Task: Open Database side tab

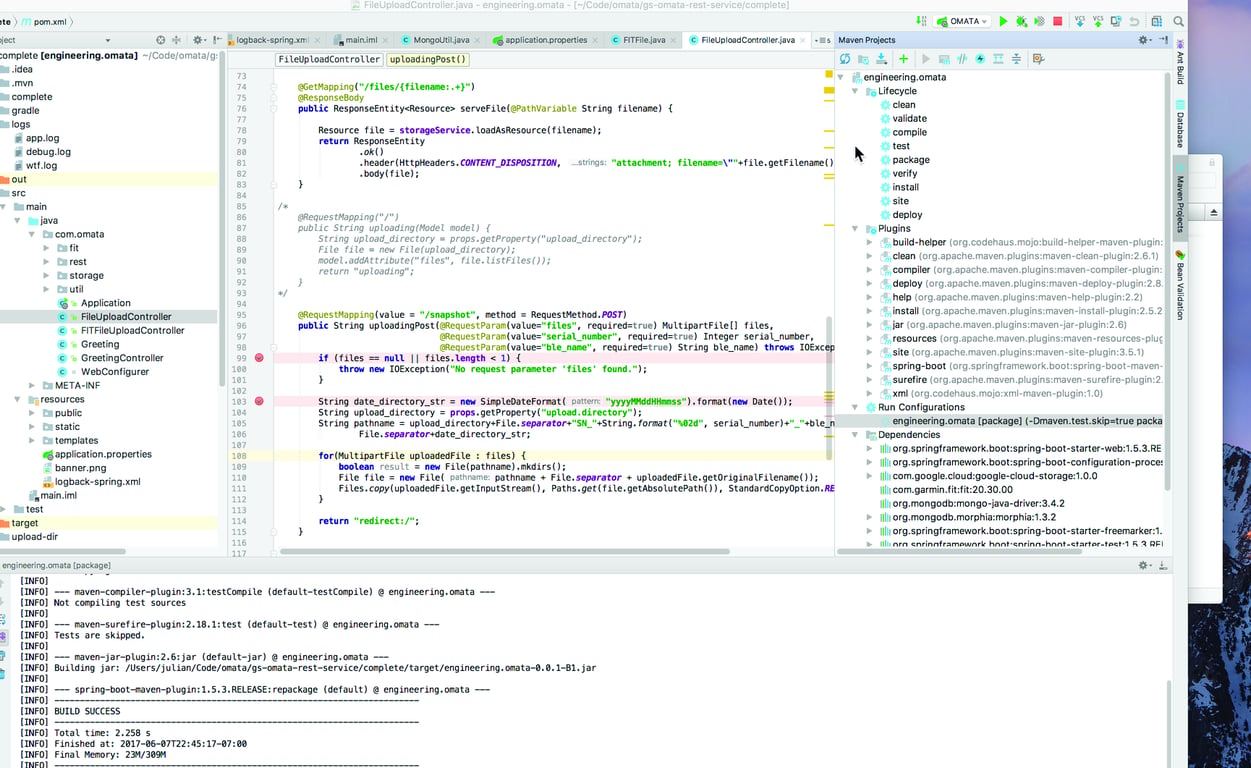Action: [1180, 125]
